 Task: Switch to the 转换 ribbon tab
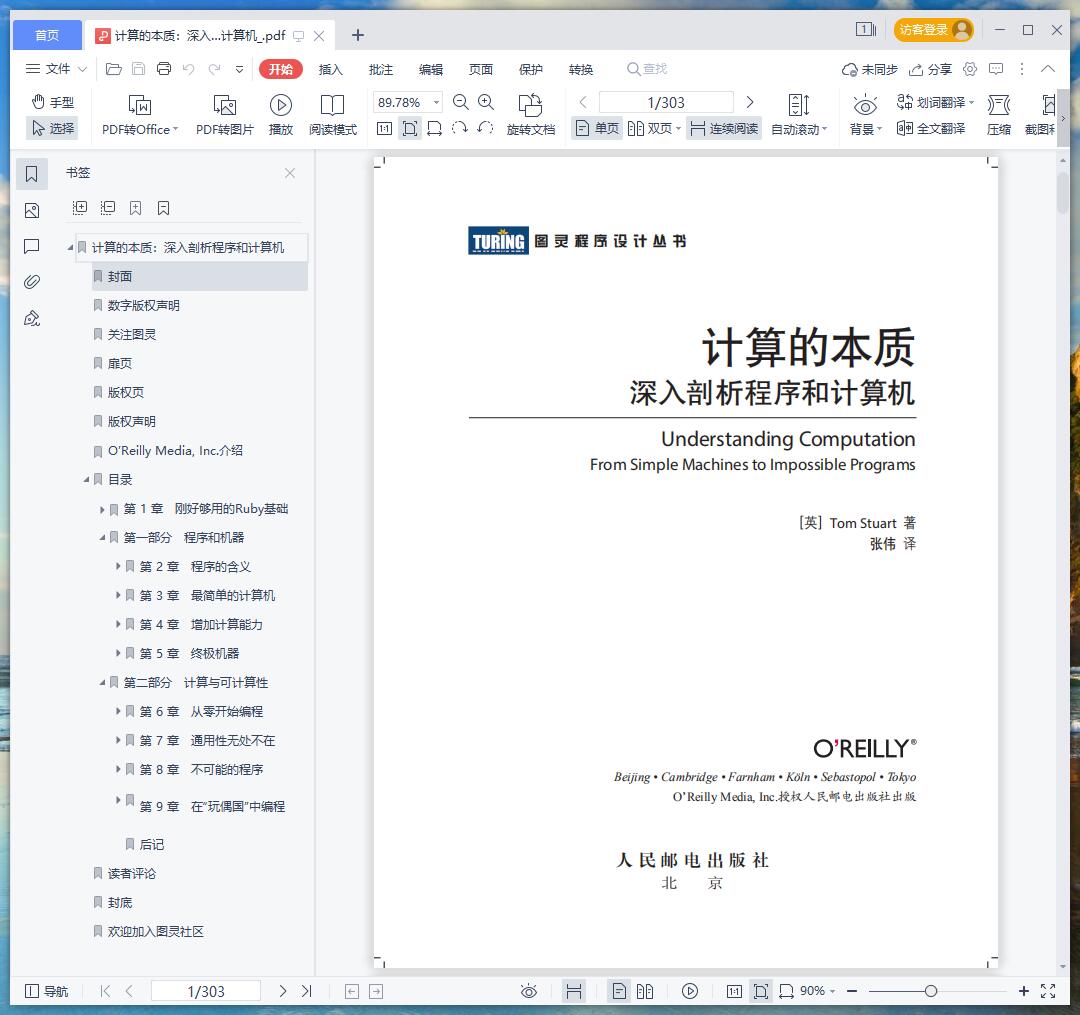[x=581, y=70]
